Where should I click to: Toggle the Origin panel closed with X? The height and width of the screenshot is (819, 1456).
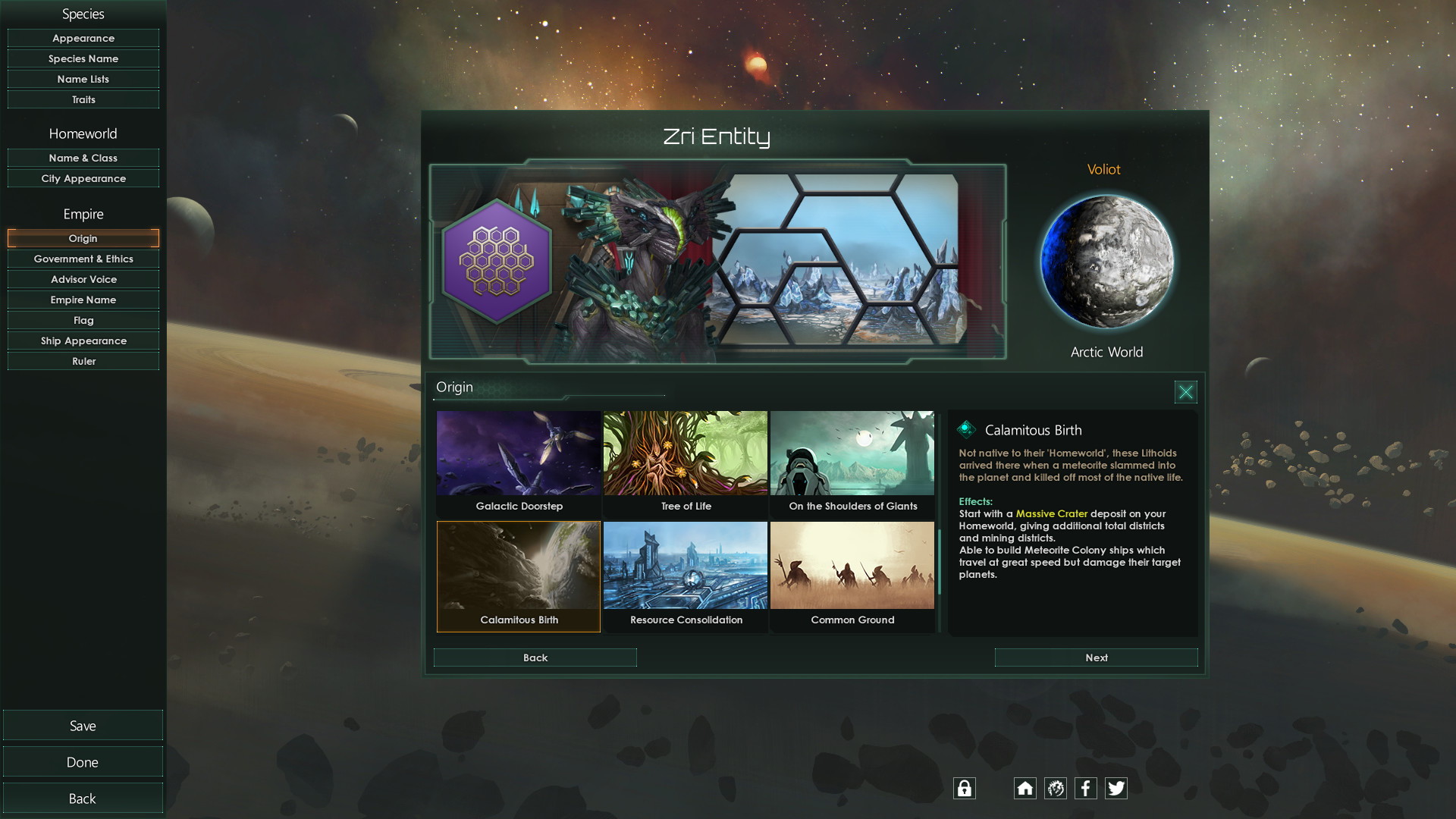point(1186,392)
